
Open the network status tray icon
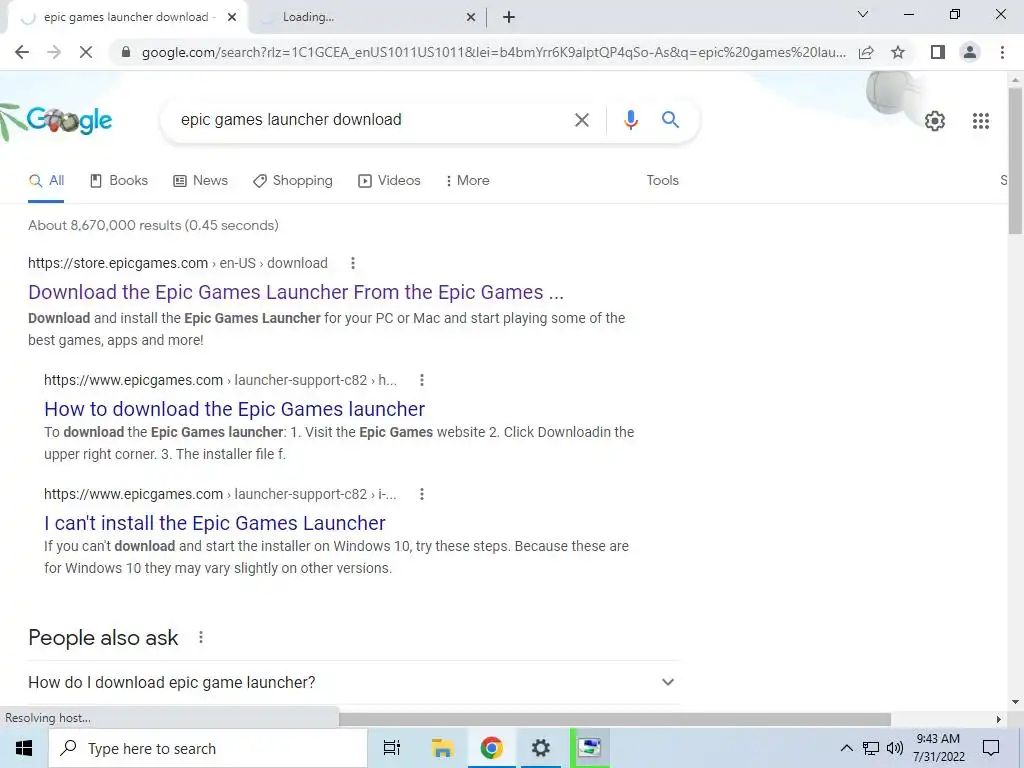871,748
